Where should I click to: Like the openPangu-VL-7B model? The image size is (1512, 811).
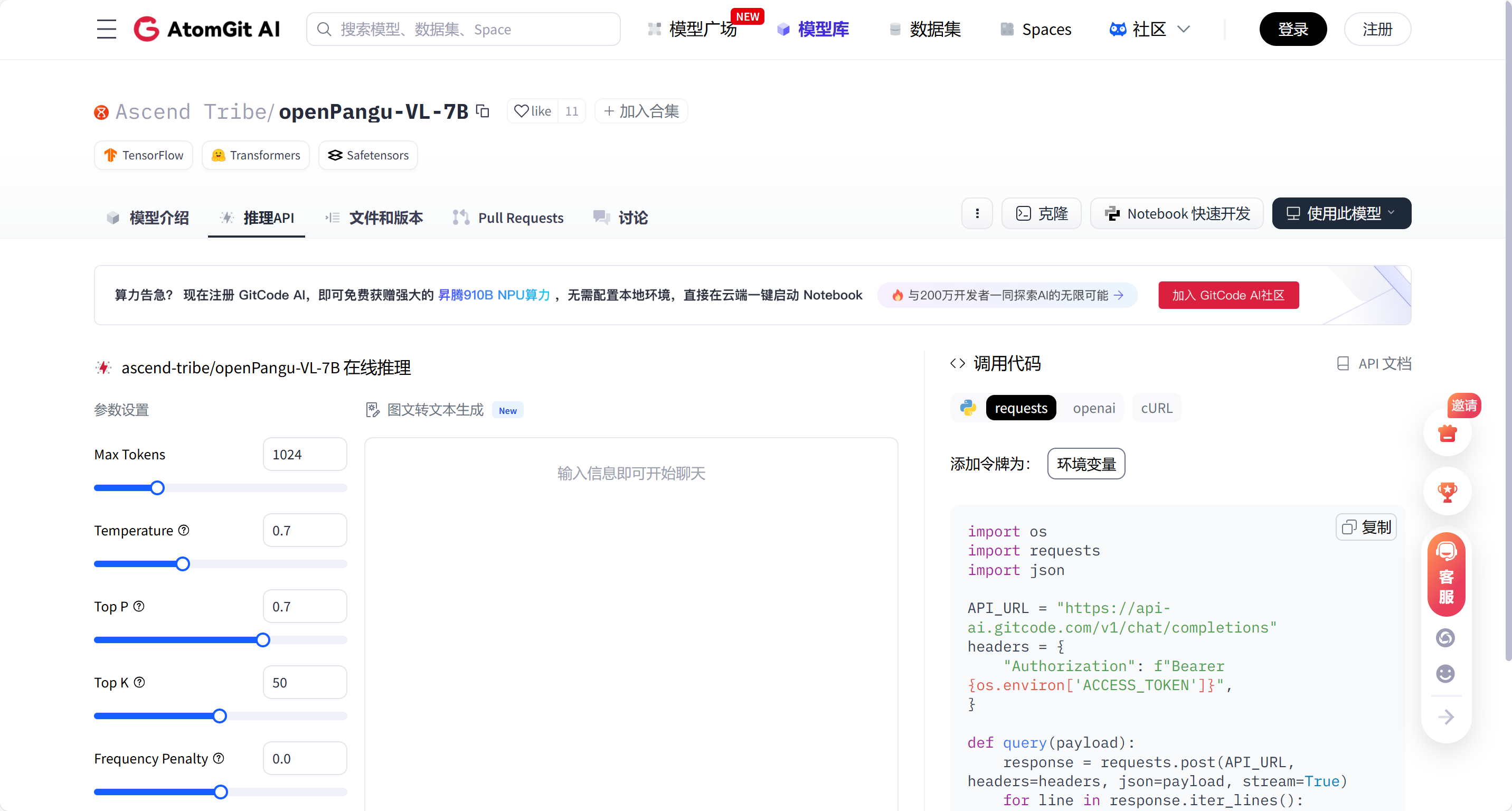point(532,111)
